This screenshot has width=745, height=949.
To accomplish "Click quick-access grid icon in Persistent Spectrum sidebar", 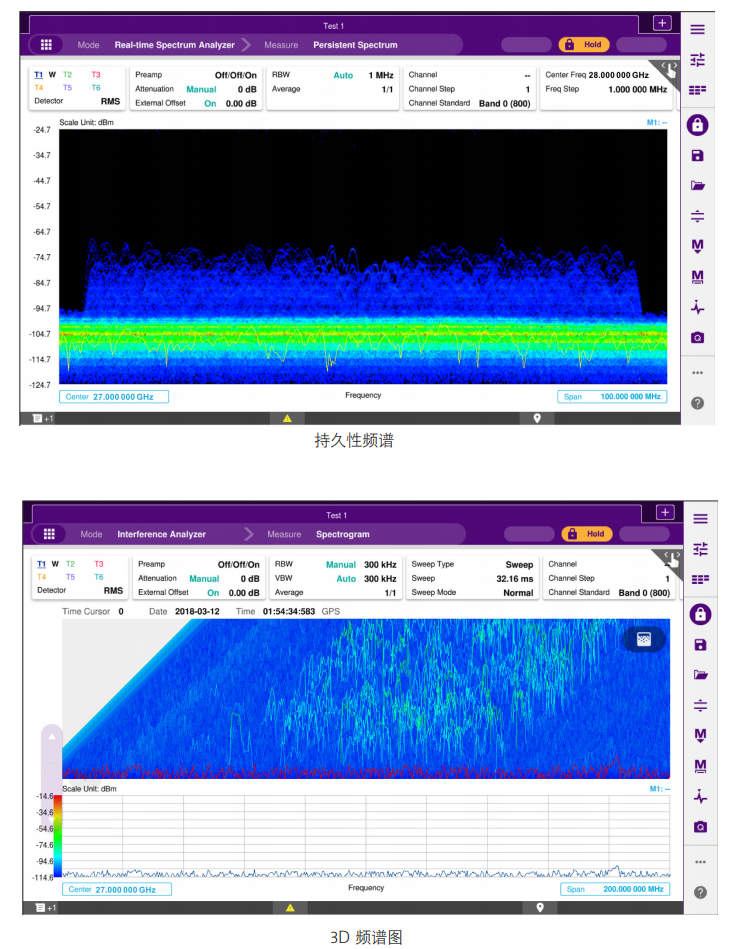I will tap(697, 90).
